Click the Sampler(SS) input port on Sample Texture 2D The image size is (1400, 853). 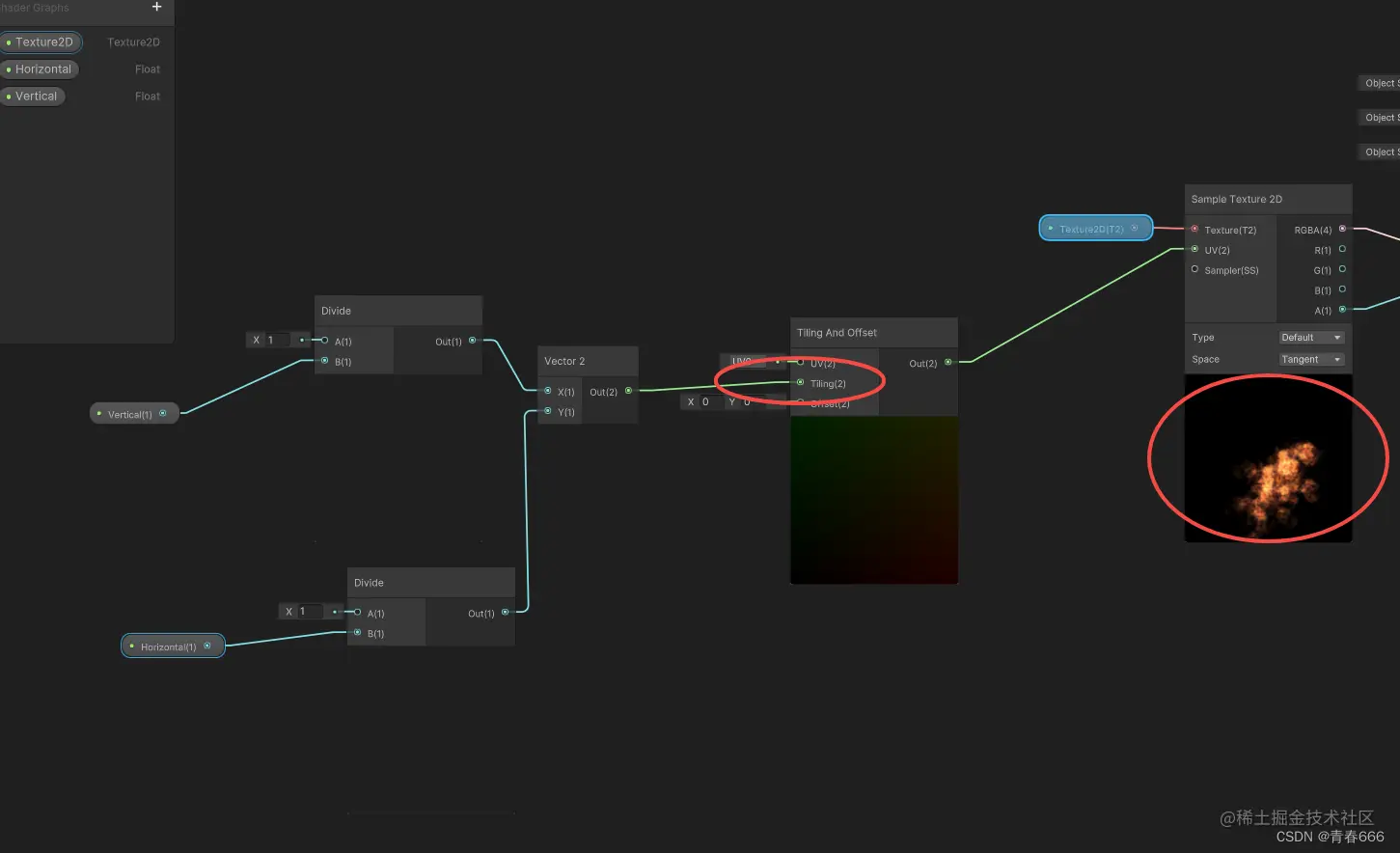point(1194,270)
